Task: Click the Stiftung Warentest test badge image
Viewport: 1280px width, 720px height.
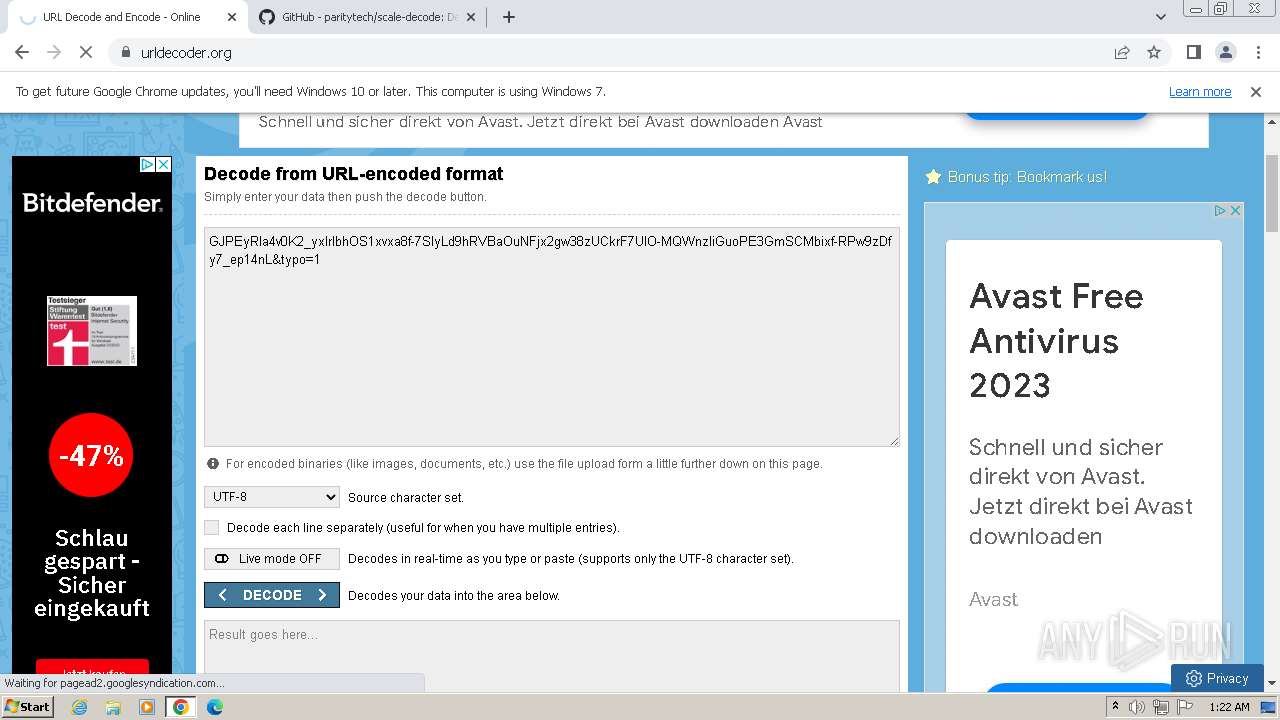Action: [x=92, y=331]
